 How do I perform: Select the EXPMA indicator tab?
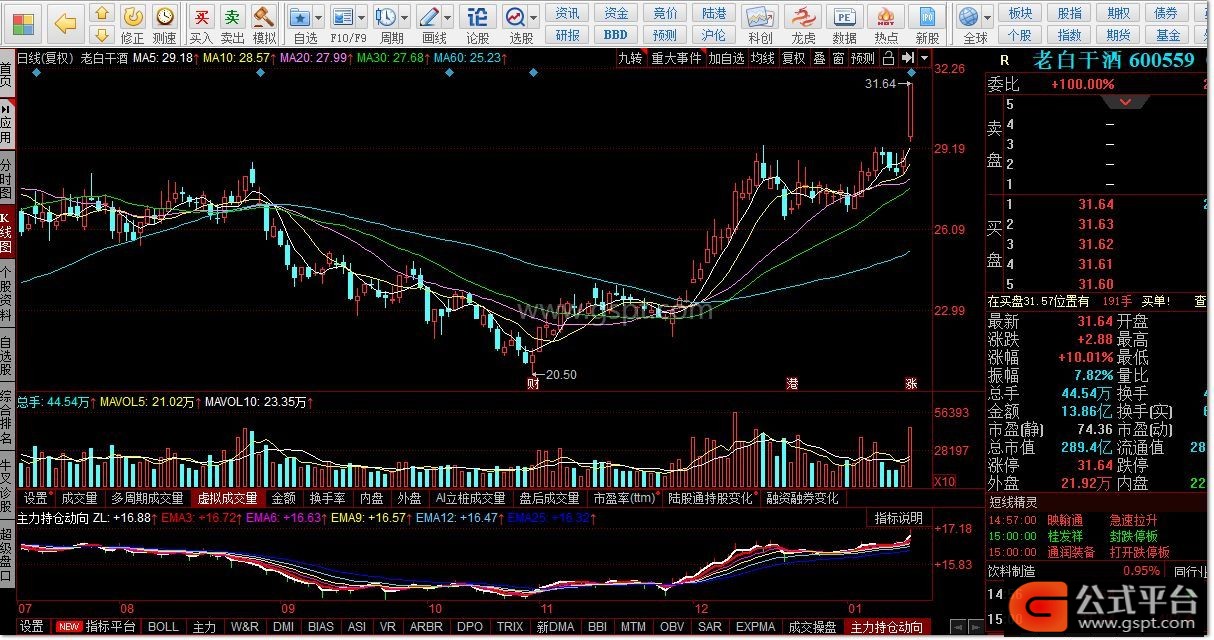(x=755, y=627)
